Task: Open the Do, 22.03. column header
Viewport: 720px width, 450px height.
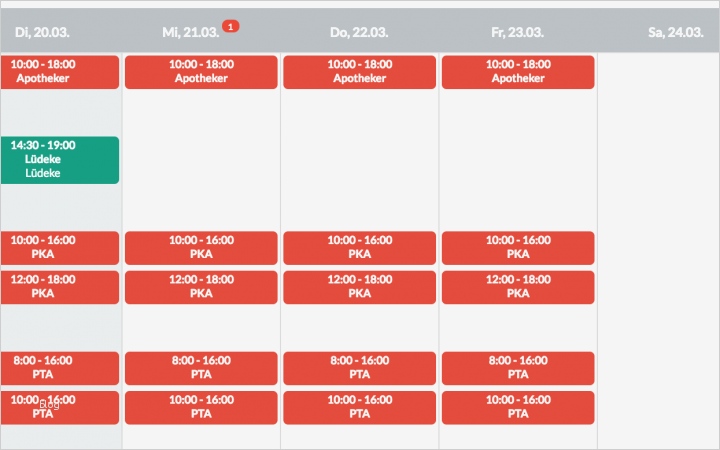Action: click(x=359, y=32)
